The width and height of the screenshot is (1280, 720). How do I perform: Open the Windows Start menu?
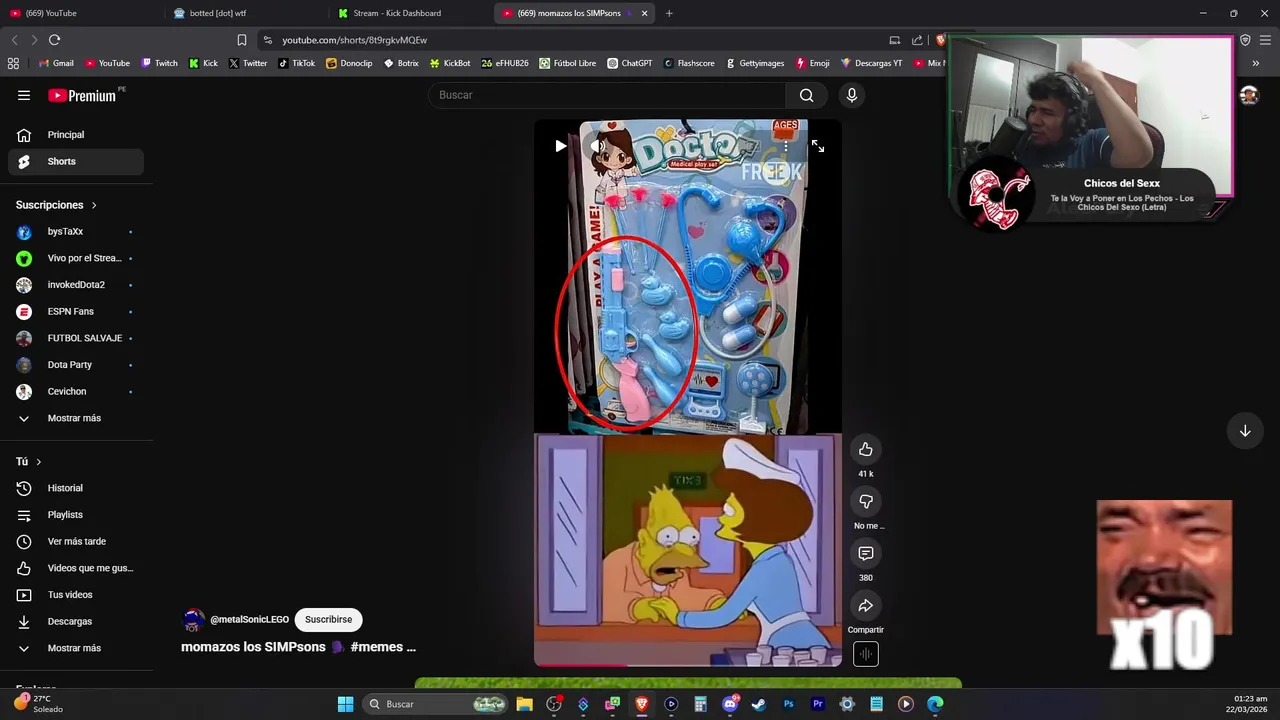click(x=345, y=704)
